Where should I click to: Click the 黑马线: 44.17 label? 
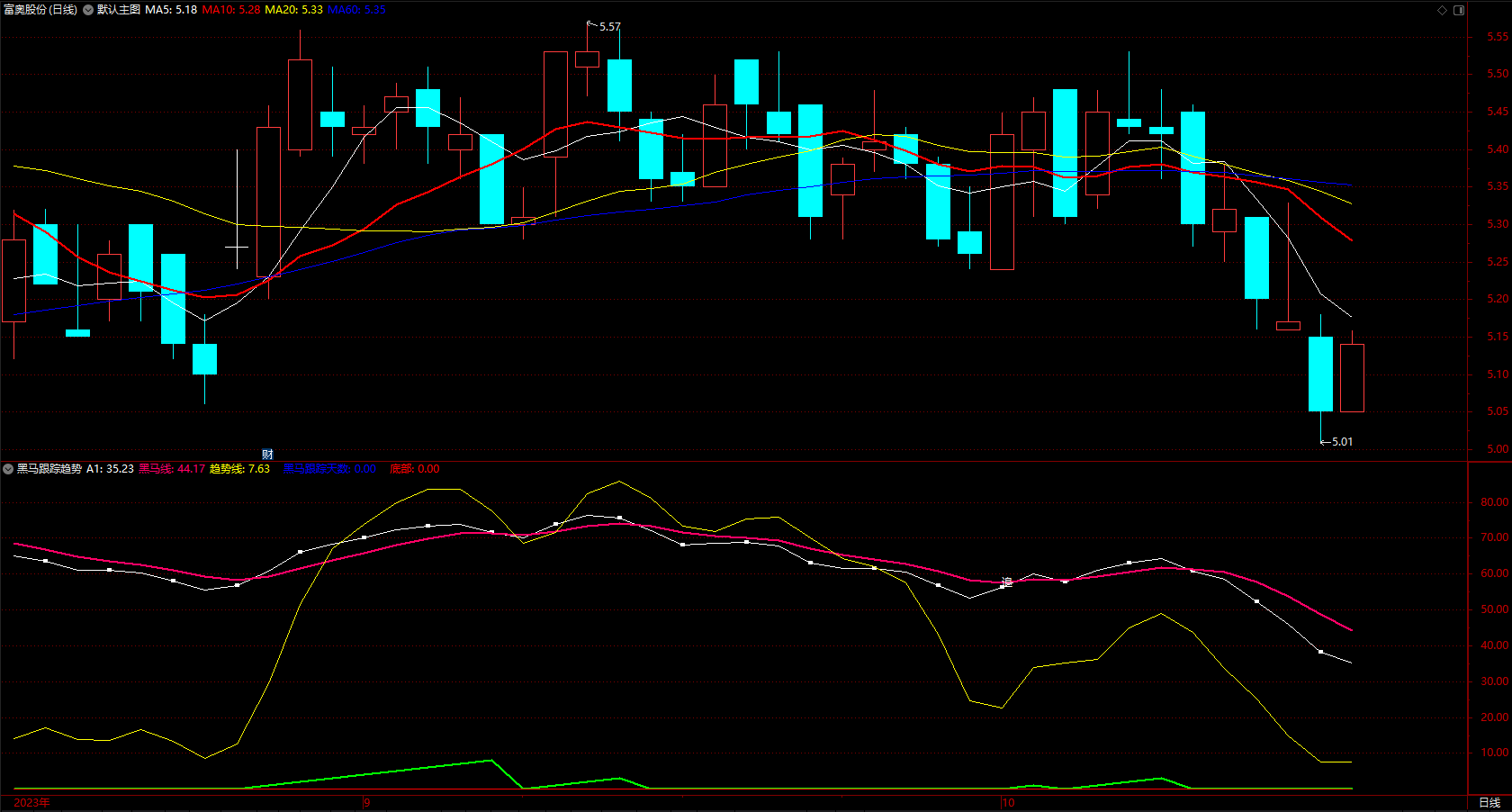(x=172, y=469)
